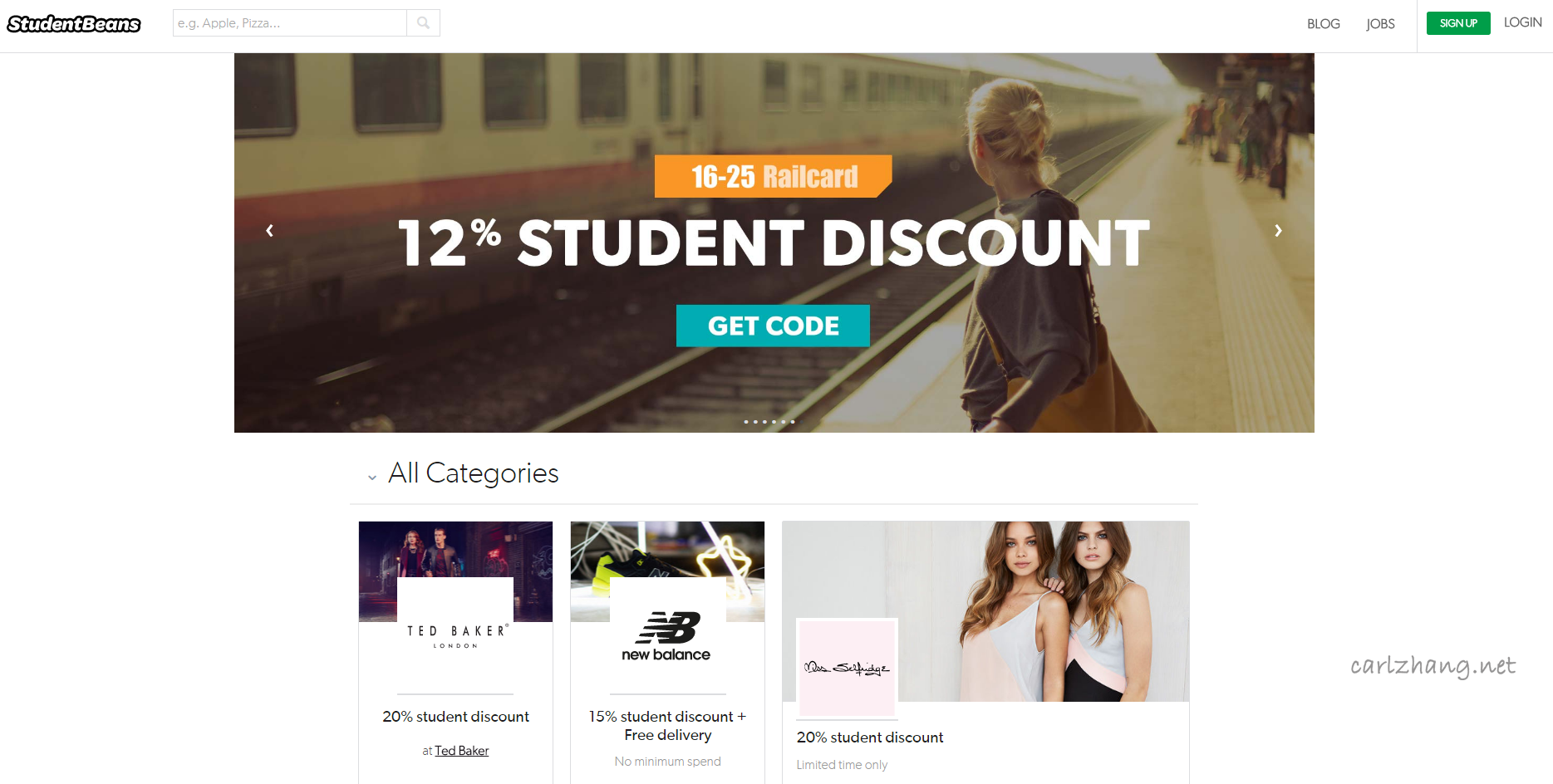Click the Miss Selfridge logo tile
Screen dimensions: 1553x784
(x=847, y=669)
